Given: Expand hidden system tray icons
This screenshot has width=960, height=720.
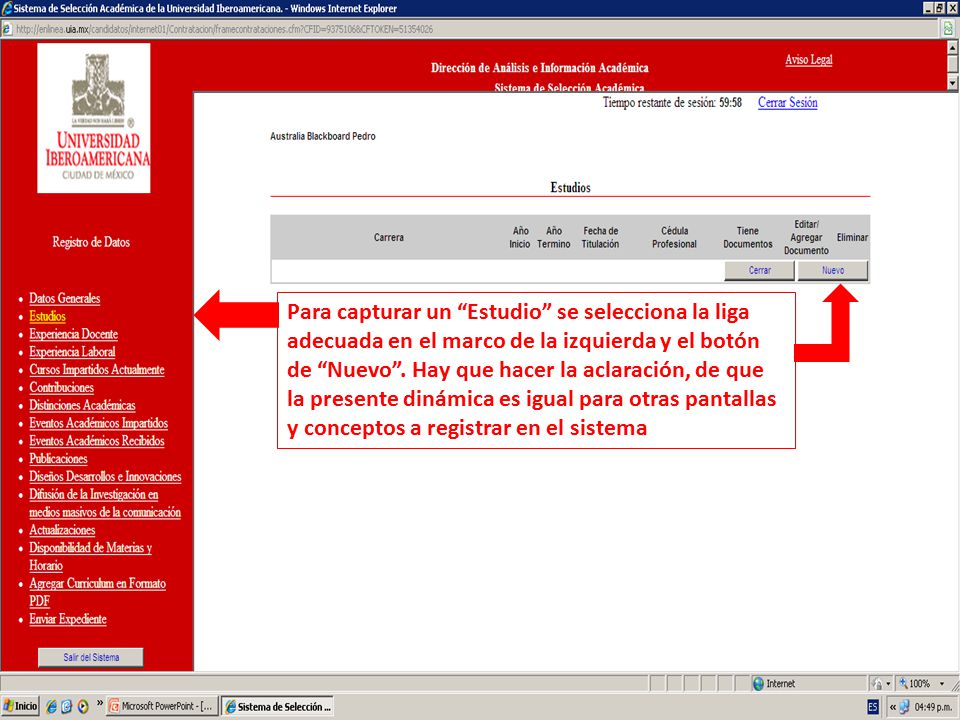Looking at the screenshot, I should tap(893, 707).
